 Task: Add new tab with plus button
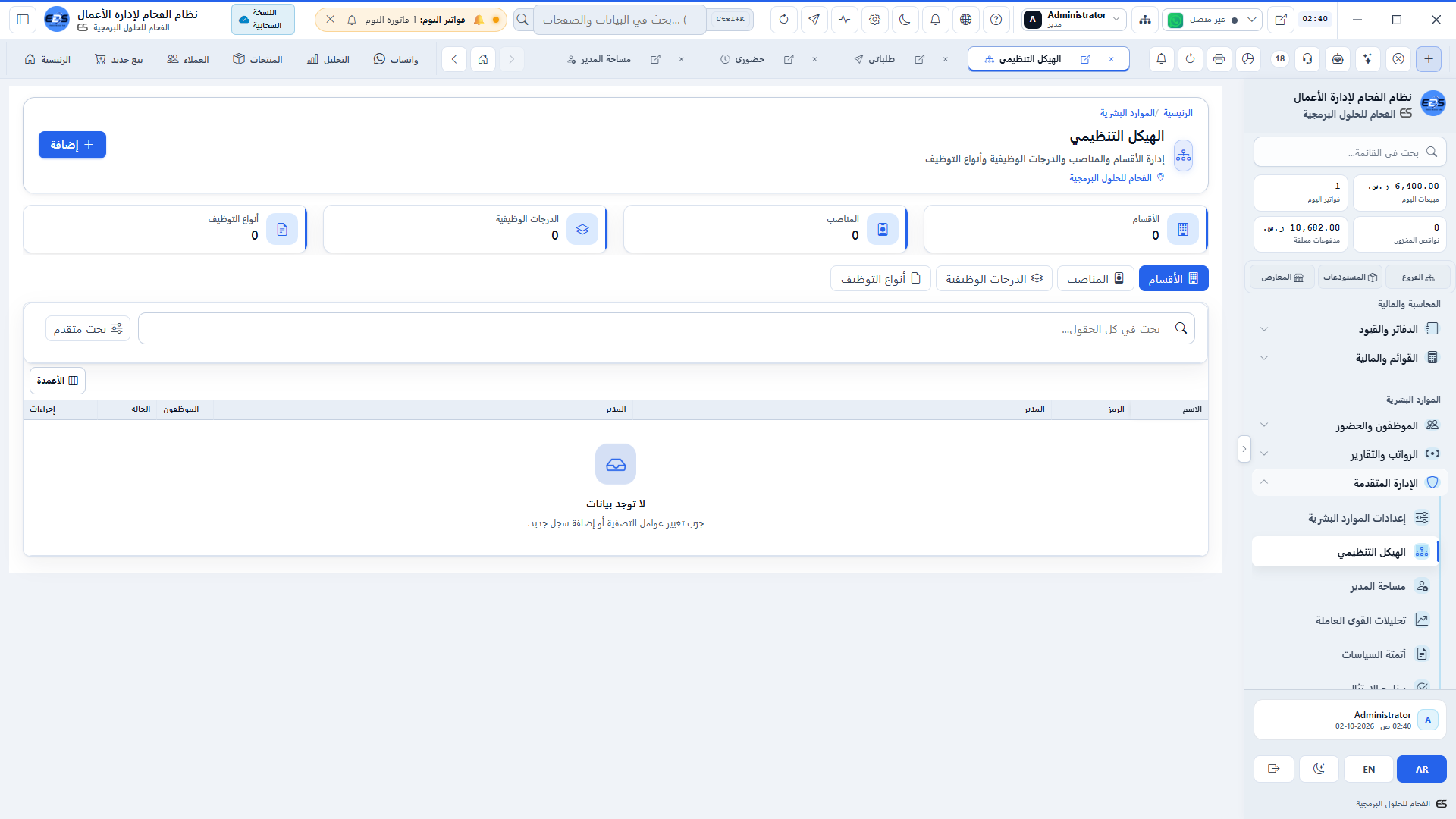click(x=1429, y=59)
